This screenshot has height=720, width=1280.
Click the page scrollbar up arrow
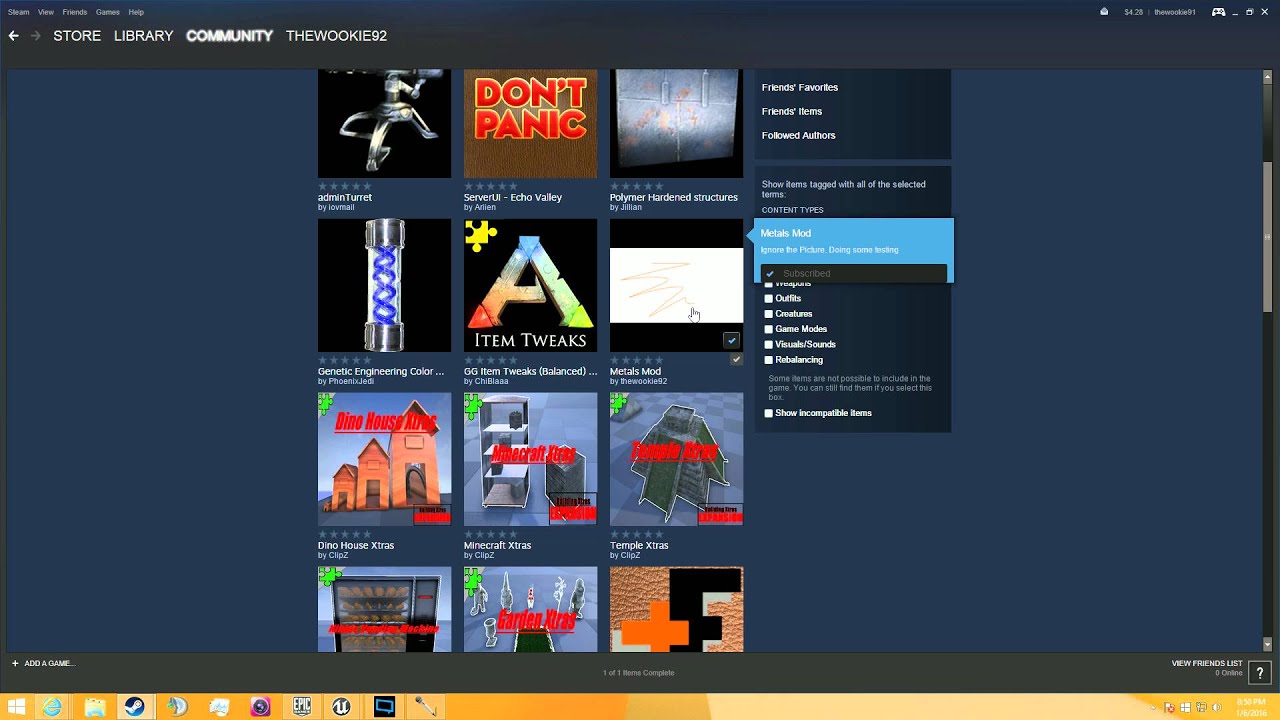tap(1268, 76)
